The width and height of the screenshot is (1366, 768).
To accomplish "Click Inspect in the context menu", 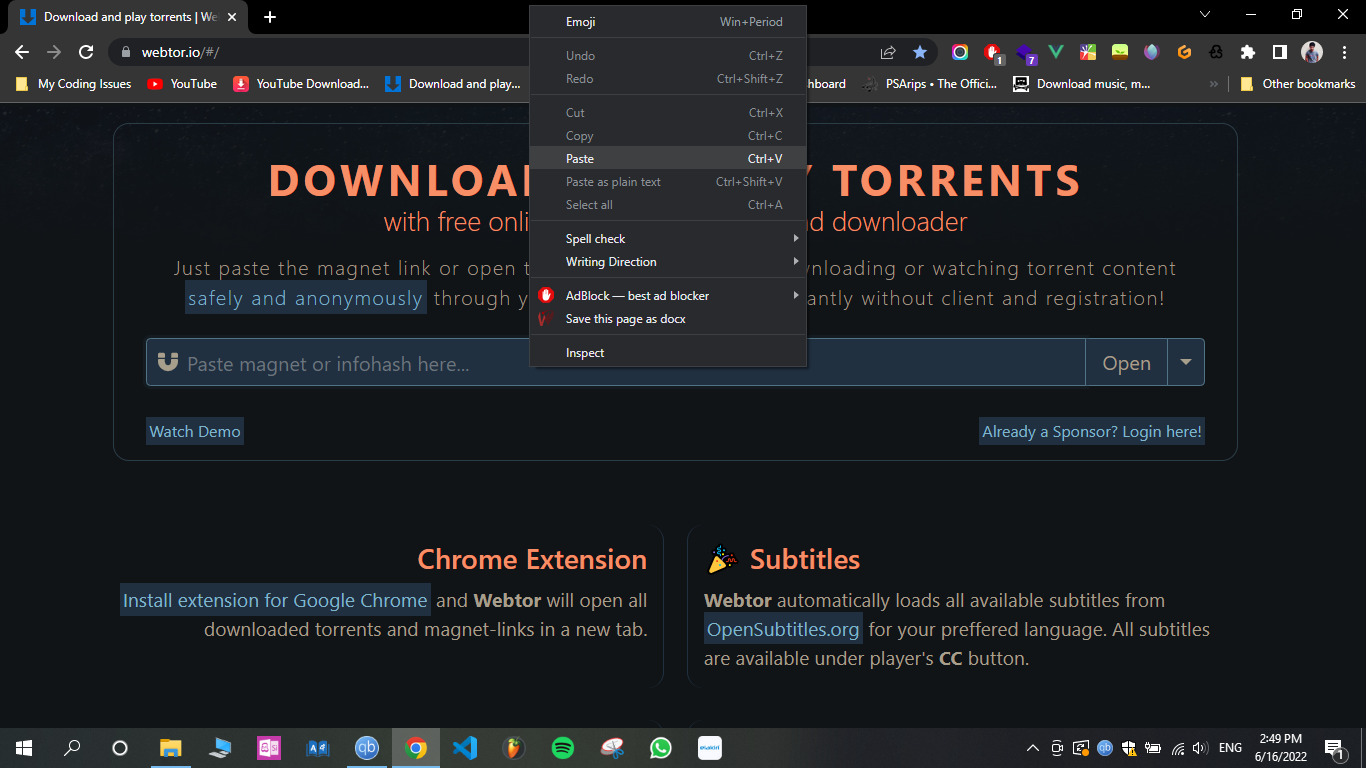I will pyautogui.click(x=668, y=353).
